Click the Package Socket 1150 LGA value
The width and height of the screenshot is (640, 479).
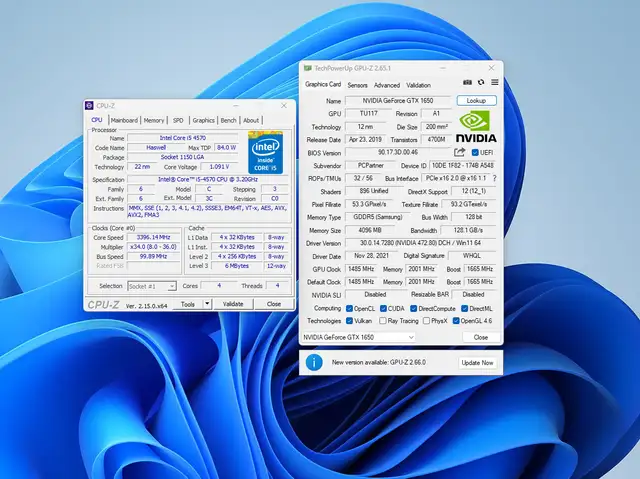pos(182,157)
